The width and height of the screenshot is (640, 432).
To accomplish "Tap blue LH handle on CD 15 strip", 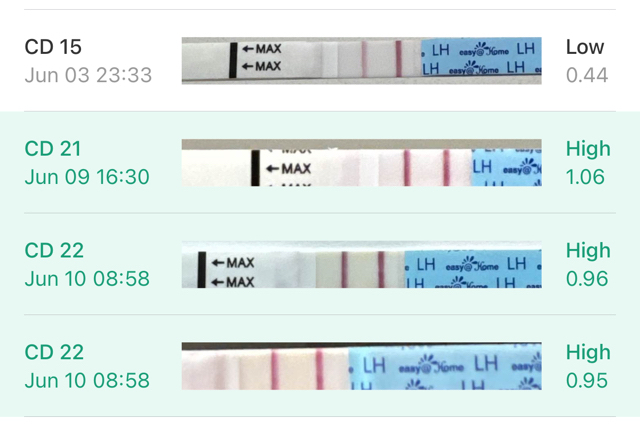I will (481, 58).
